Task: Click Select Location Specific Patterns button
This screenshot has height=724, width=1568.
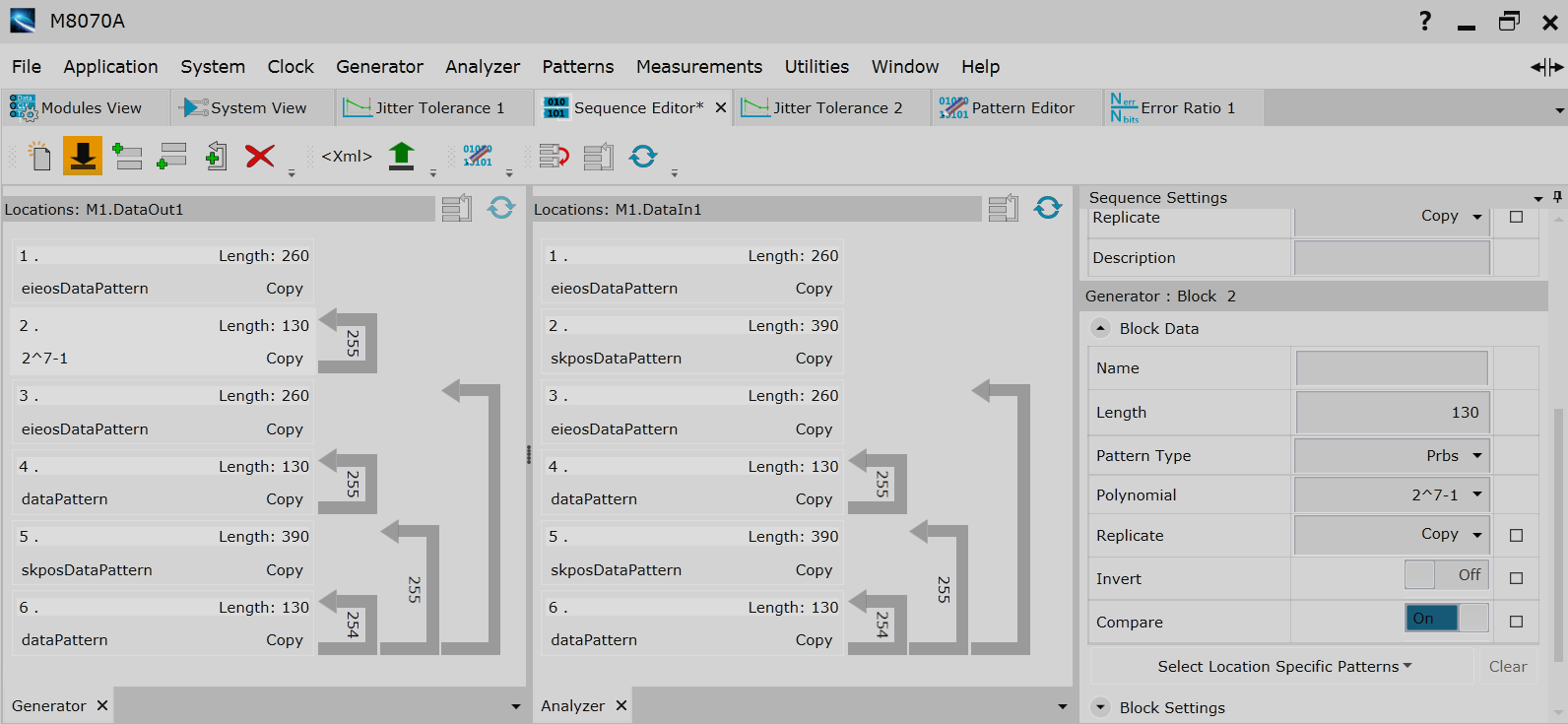Action: [1283, 667]
